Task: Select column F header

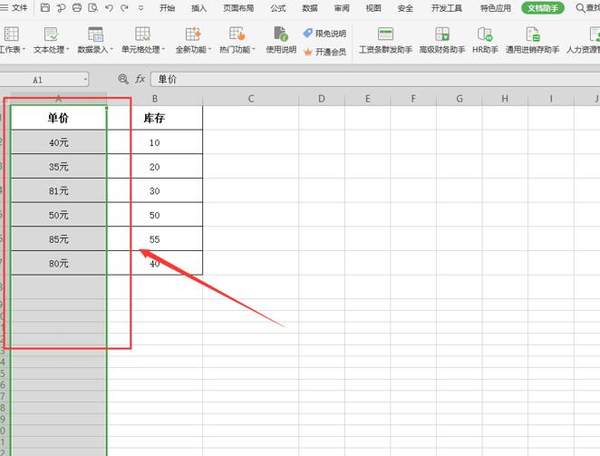Action: [413, 99]
